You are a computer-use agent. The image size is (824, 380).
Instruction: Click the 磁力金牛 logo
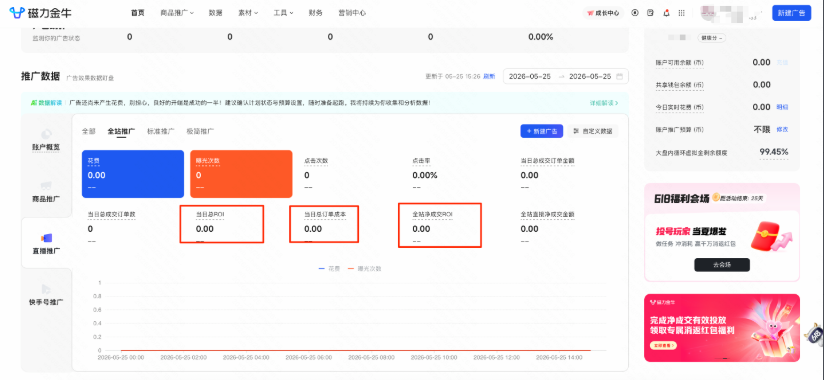click(41, 13)
